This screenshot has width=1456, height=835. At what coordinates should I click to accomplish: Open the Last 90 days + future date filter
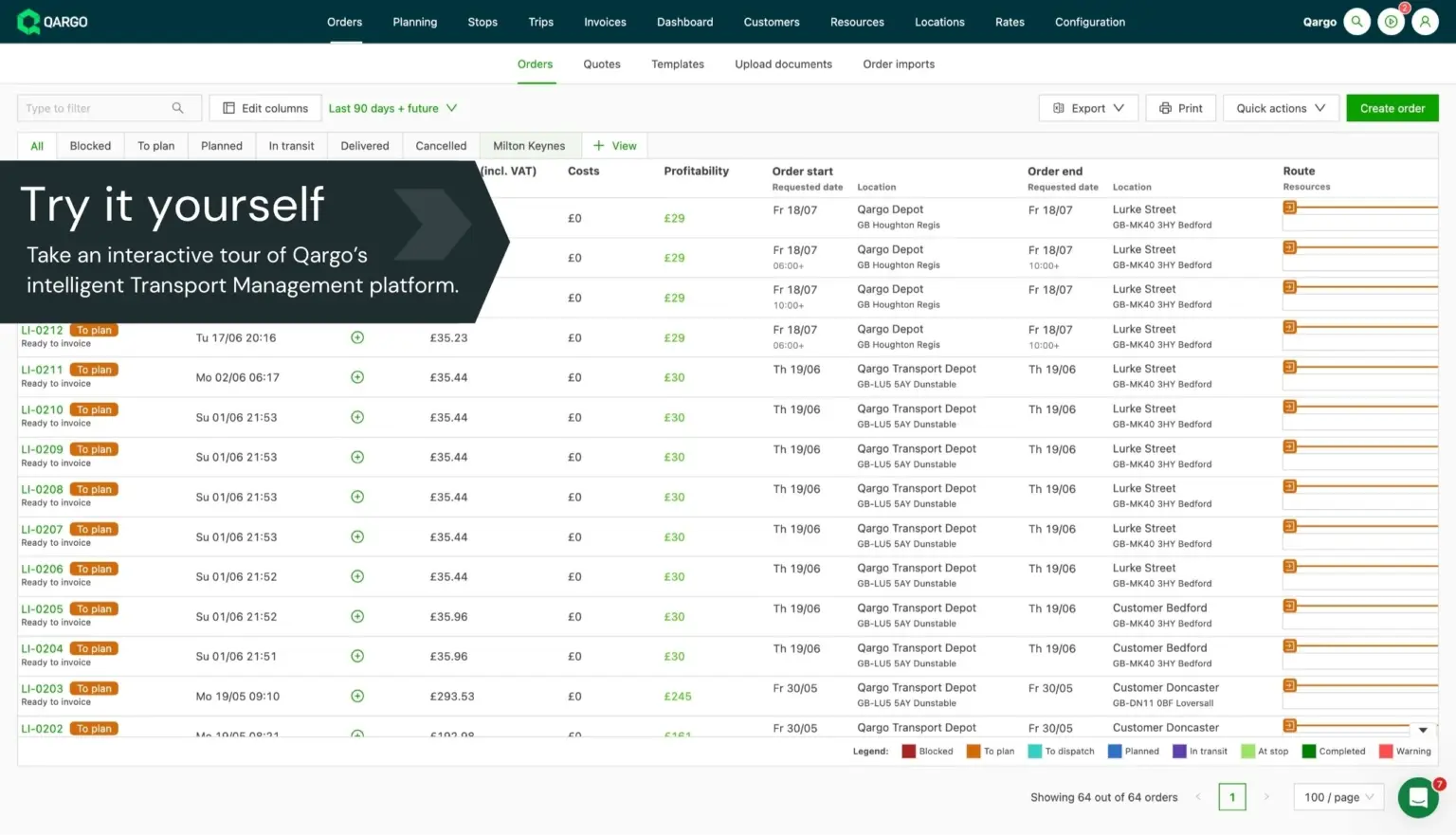tap(393, 107)
